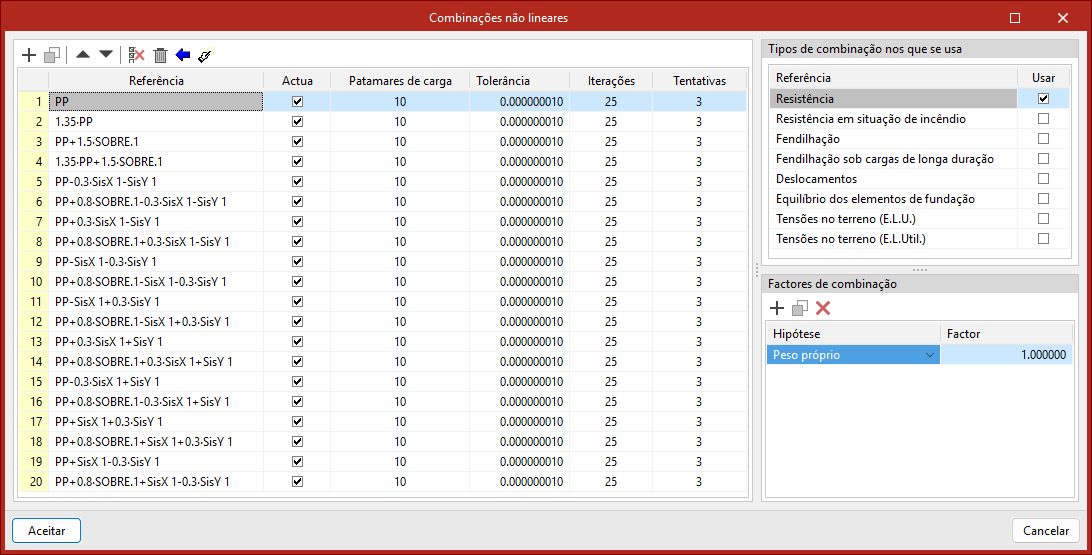The width and height of the screenshot is (1092, 555).
Task: Edit the Factor value 1.000000 field
Action: pyautogui.click(x=1006, y=355)
